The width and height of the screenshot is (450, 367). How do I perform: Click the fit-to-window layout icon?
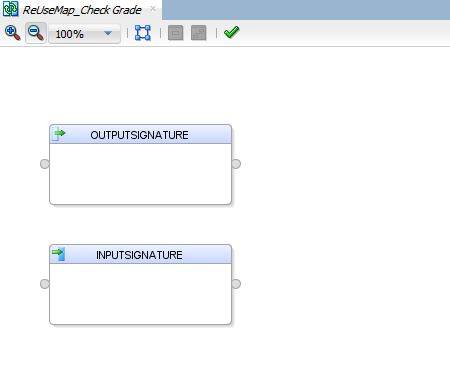[143, 33]
